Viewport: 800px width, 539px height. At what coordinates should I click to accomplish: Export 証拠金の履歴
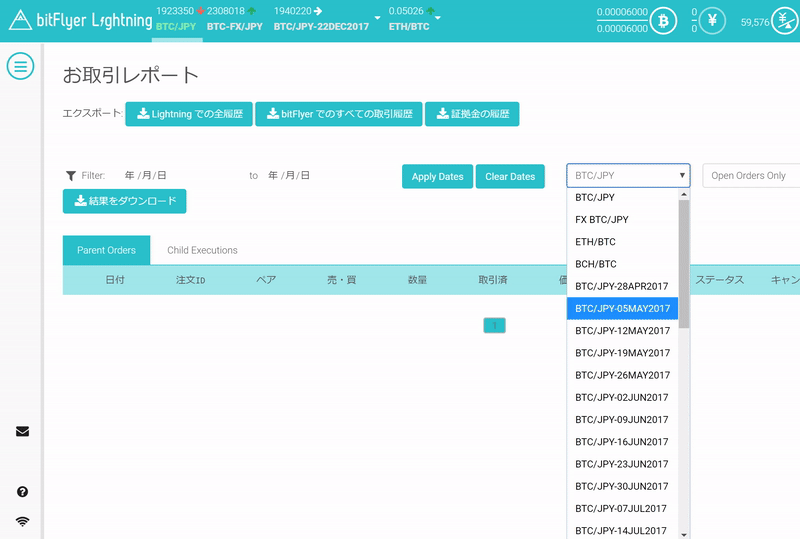tap(472, 114)
